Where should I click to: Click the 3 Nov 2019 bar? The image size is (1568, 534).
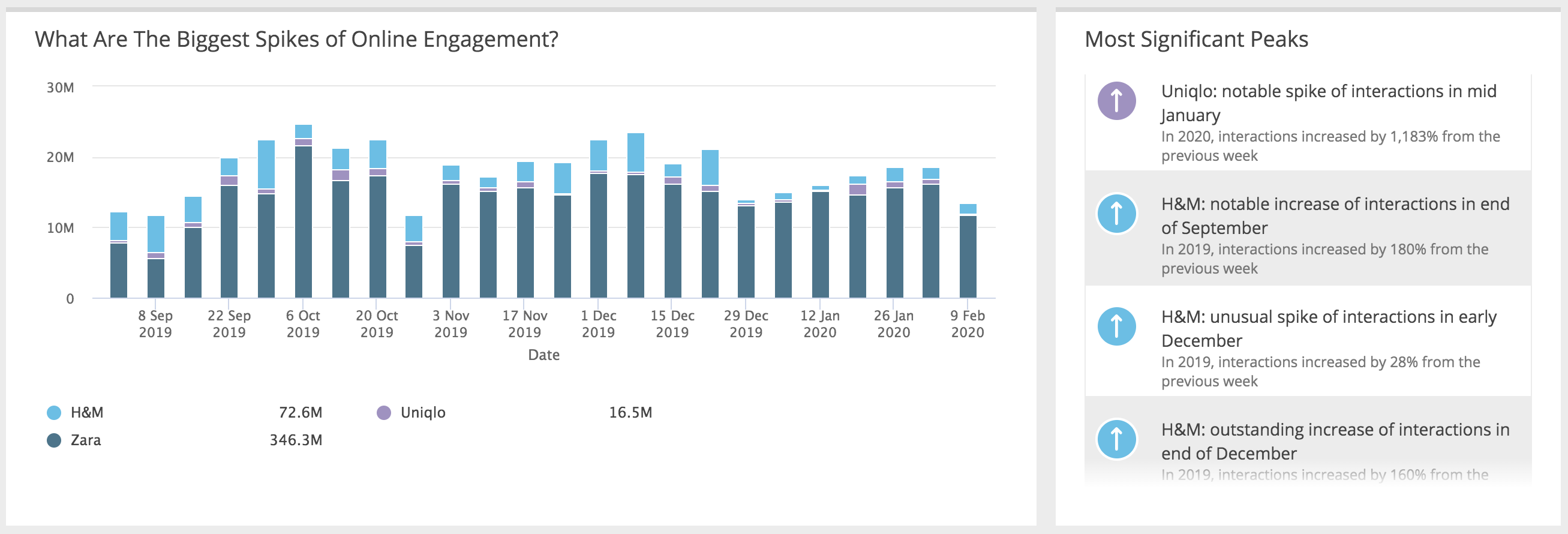click(451, 232)
